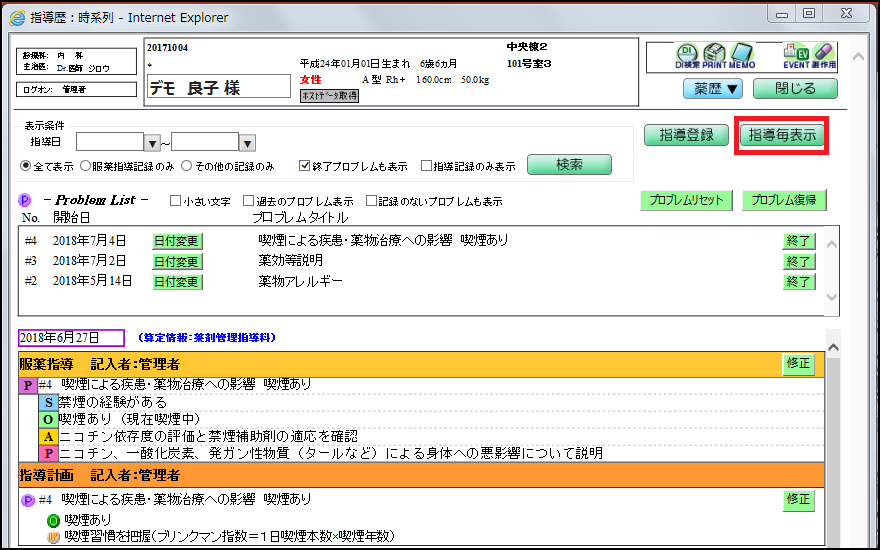Click the Internet Explorer logo in title bar
Viewport: 880px width, 550px height.
17,17
